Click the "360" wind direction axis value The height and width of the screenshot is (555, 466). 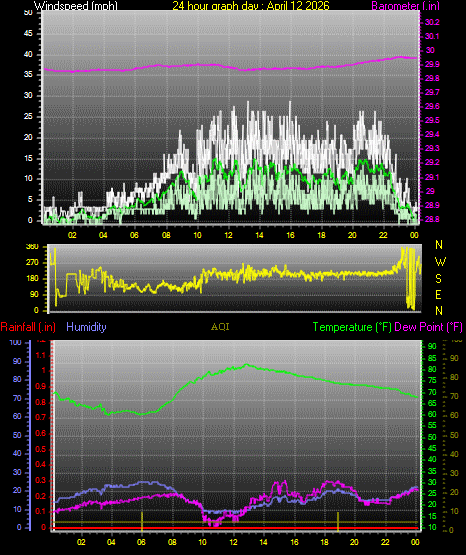point(32,247)
